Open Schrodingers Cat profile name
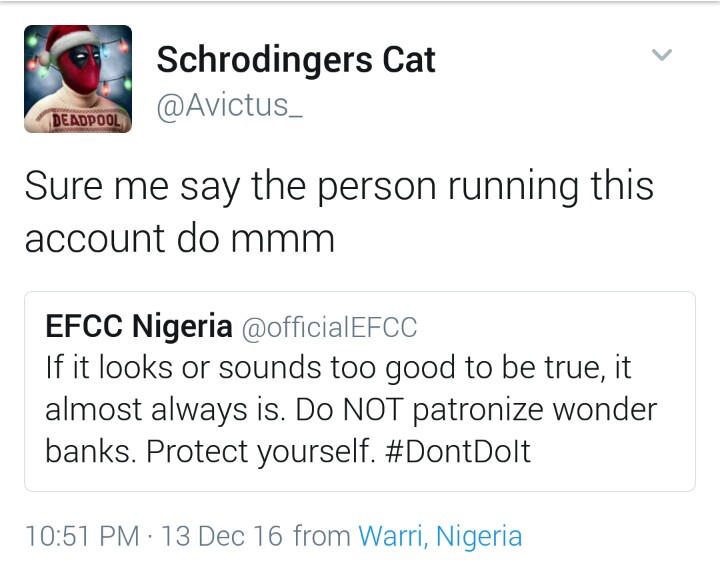720x571 pixels. (x=296, y=60)
